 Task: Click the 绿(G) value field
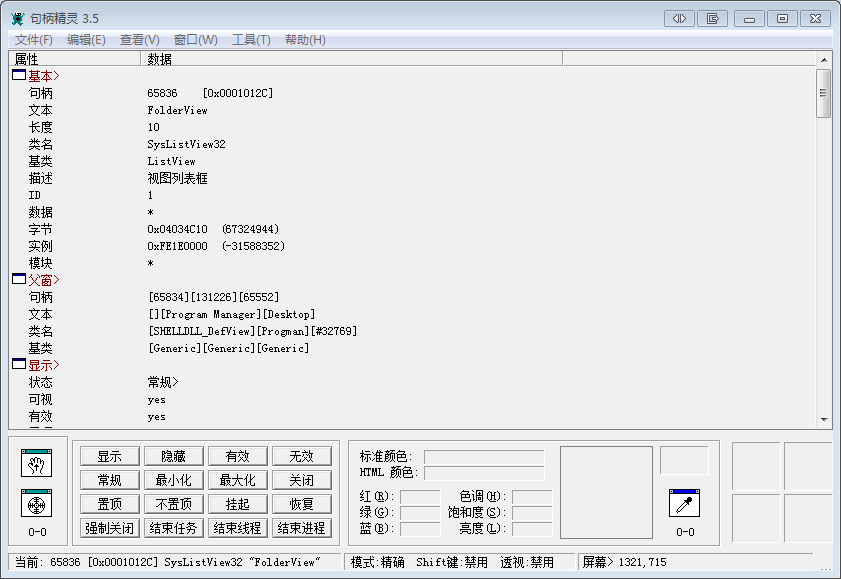click(x=420, y=513)
